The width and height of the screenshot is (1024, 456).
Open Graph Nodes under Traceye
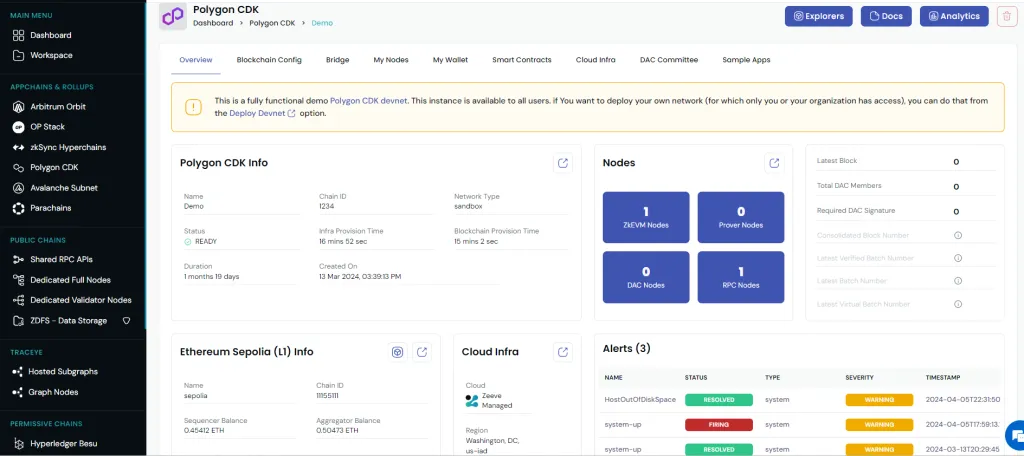(x=46, y=393)
